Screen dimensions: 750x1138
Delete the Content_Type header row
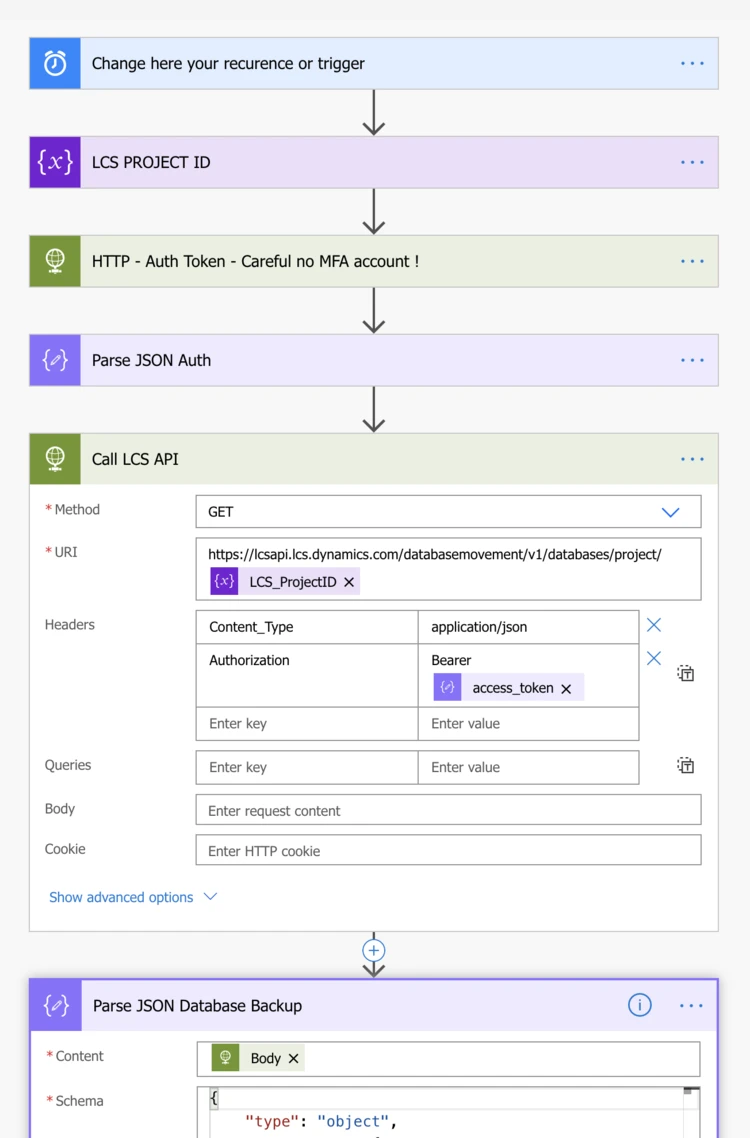click(654, 625)
